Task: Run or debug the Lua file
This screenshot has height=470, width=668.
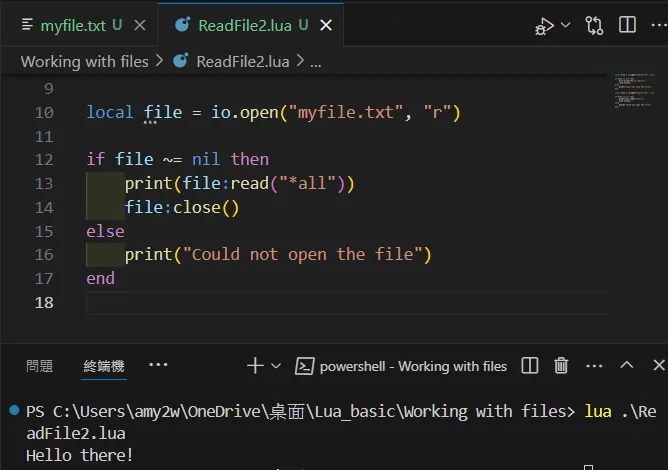Action: 544,26
